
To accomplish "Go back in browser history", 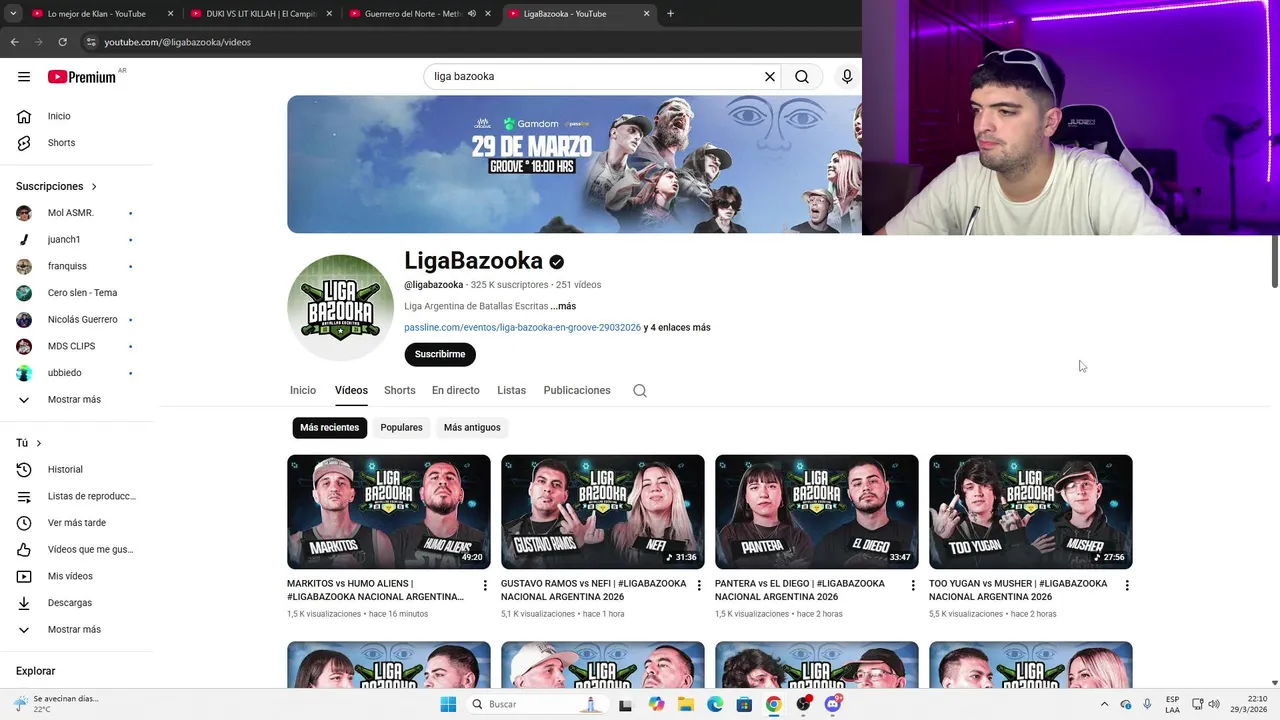I will 14,42.
